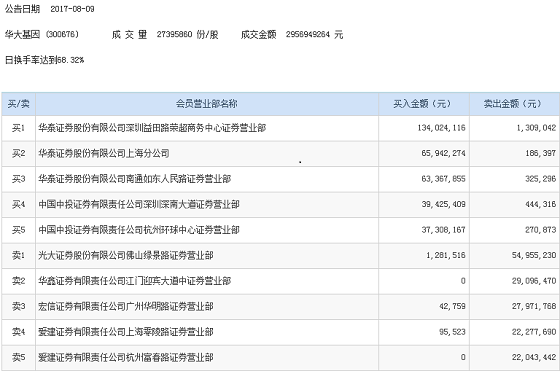Click the 卖1 row label

19,256
